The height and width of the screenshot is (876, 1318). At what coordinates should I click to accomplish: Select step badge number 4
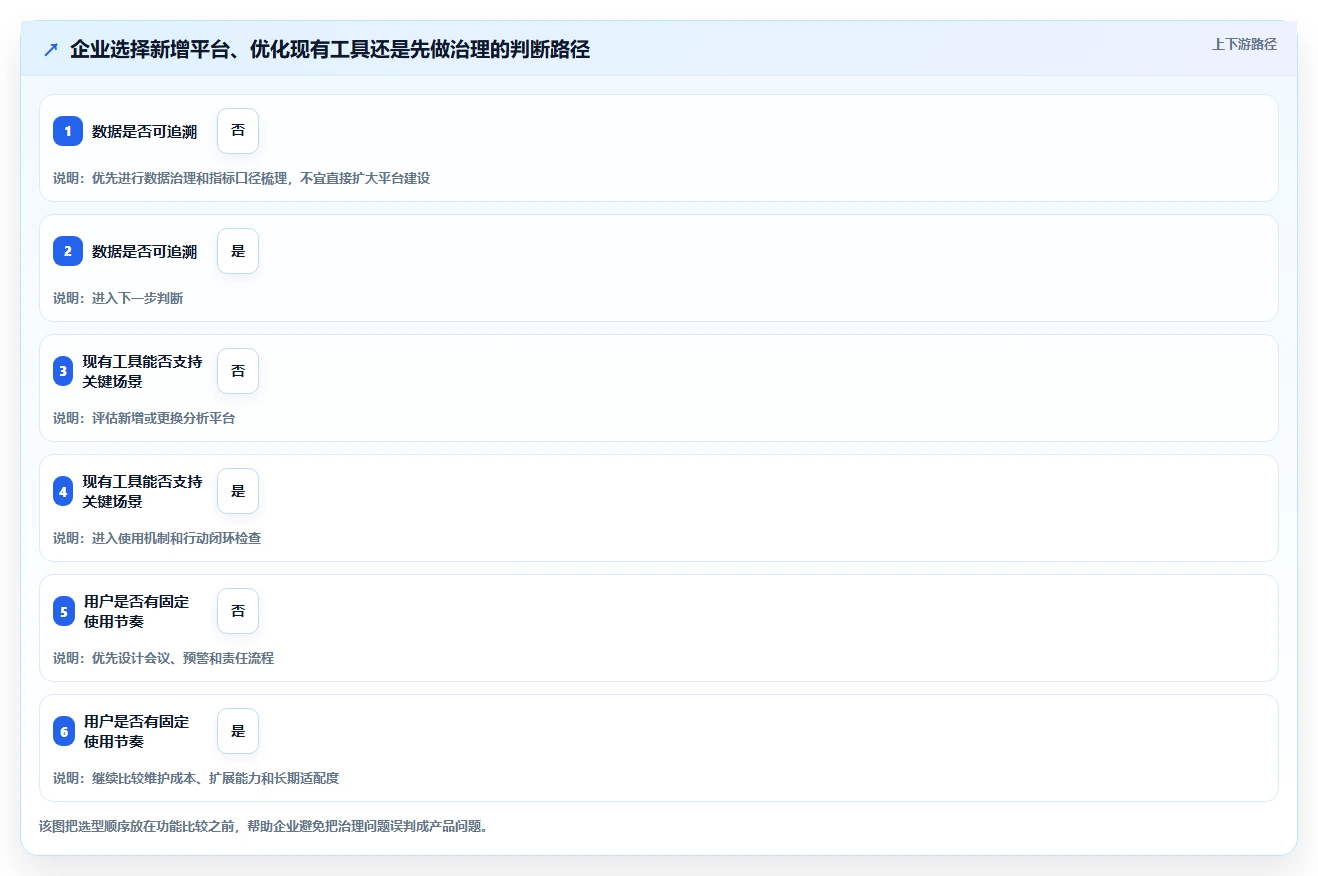[x=64, y=491]
